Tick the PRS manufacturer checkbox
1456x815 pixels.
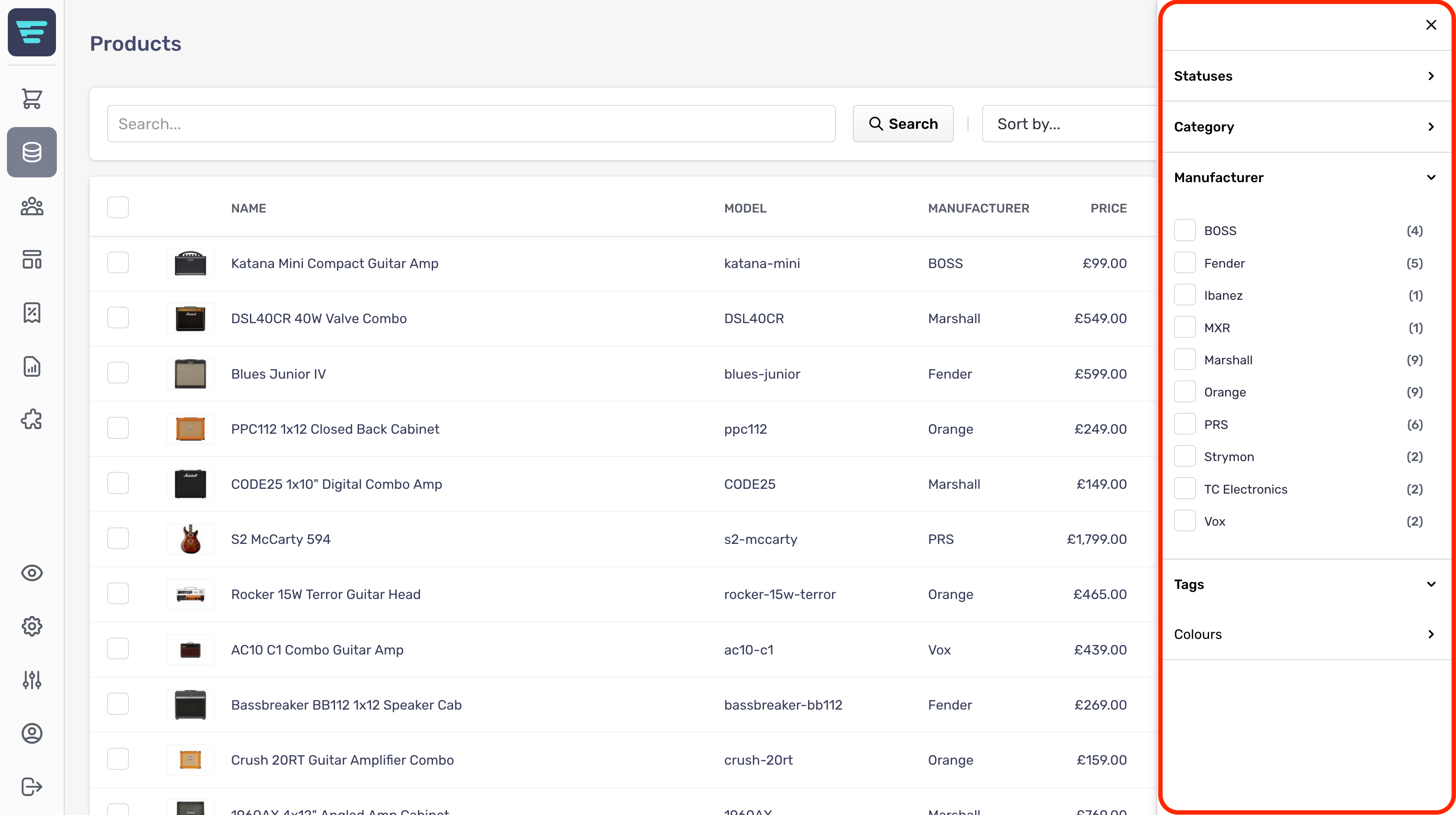click(1184, 424)
